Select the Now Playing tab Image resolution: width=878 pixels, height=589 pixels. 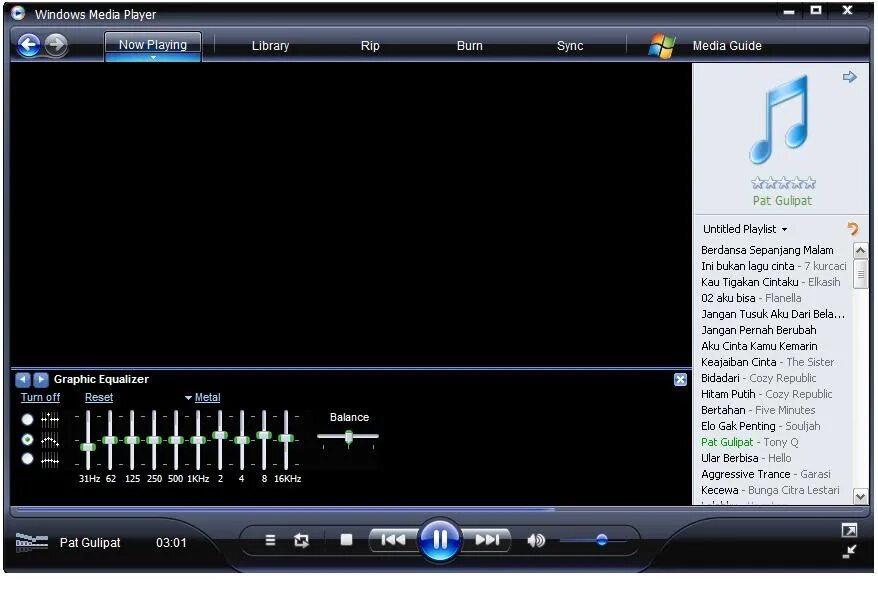point(153,44)
